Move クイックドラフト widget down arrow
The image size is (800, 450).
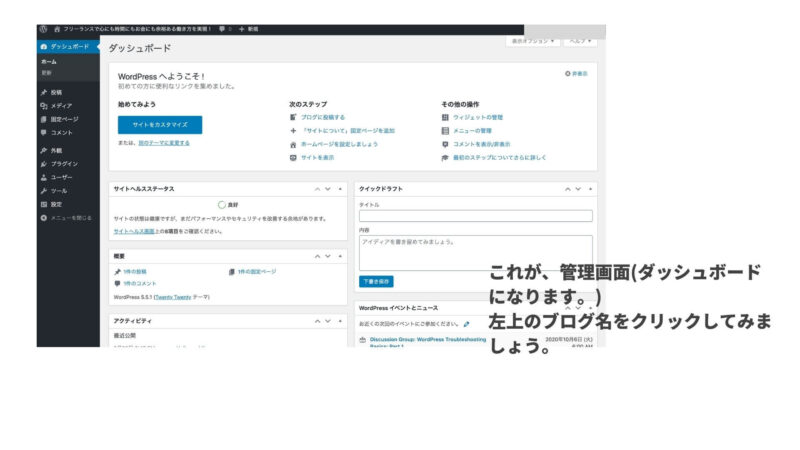tap(578, 189)
